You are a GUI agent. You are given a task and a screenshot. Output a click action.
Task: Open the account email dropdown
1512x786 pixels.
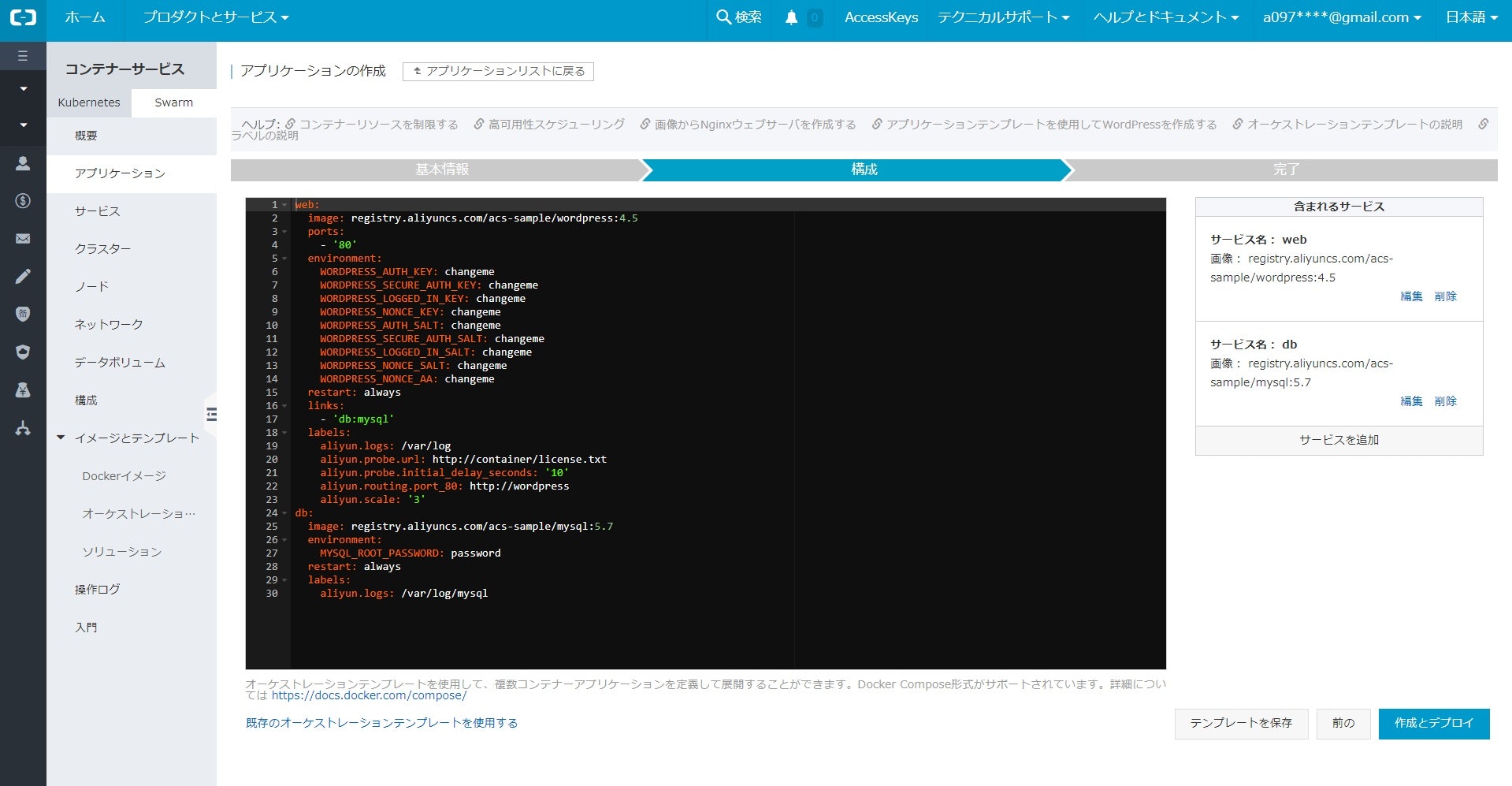pyautogui.click(x=1342, y=17)
